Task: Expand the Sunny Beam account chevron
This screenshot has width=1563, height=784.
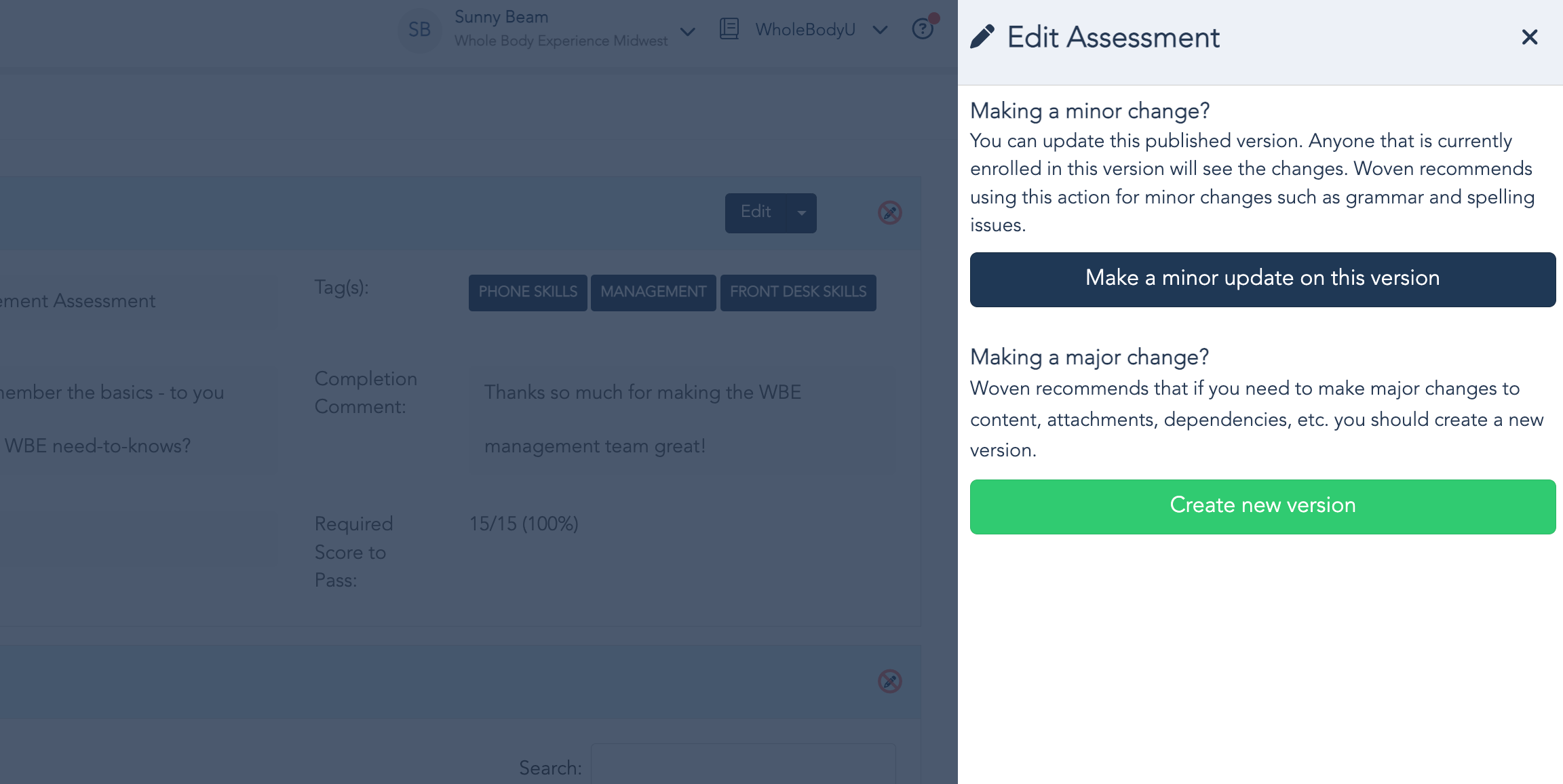Action: pos(687,32)
